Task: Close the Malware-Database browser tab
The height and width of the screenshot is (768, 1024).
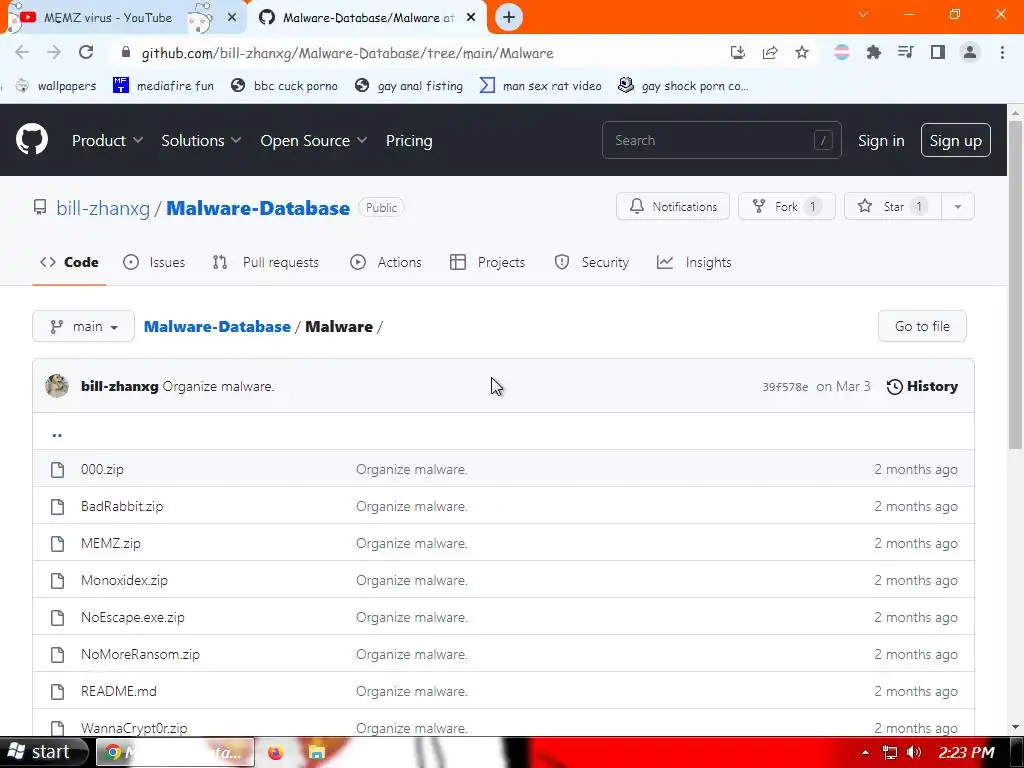Action: click(471, 18)
